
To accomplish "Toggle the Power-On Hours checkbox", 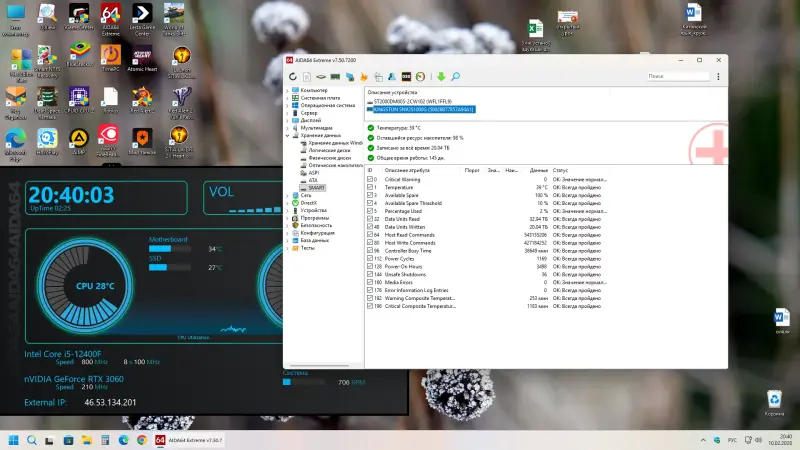I will (x=370, y=266).
